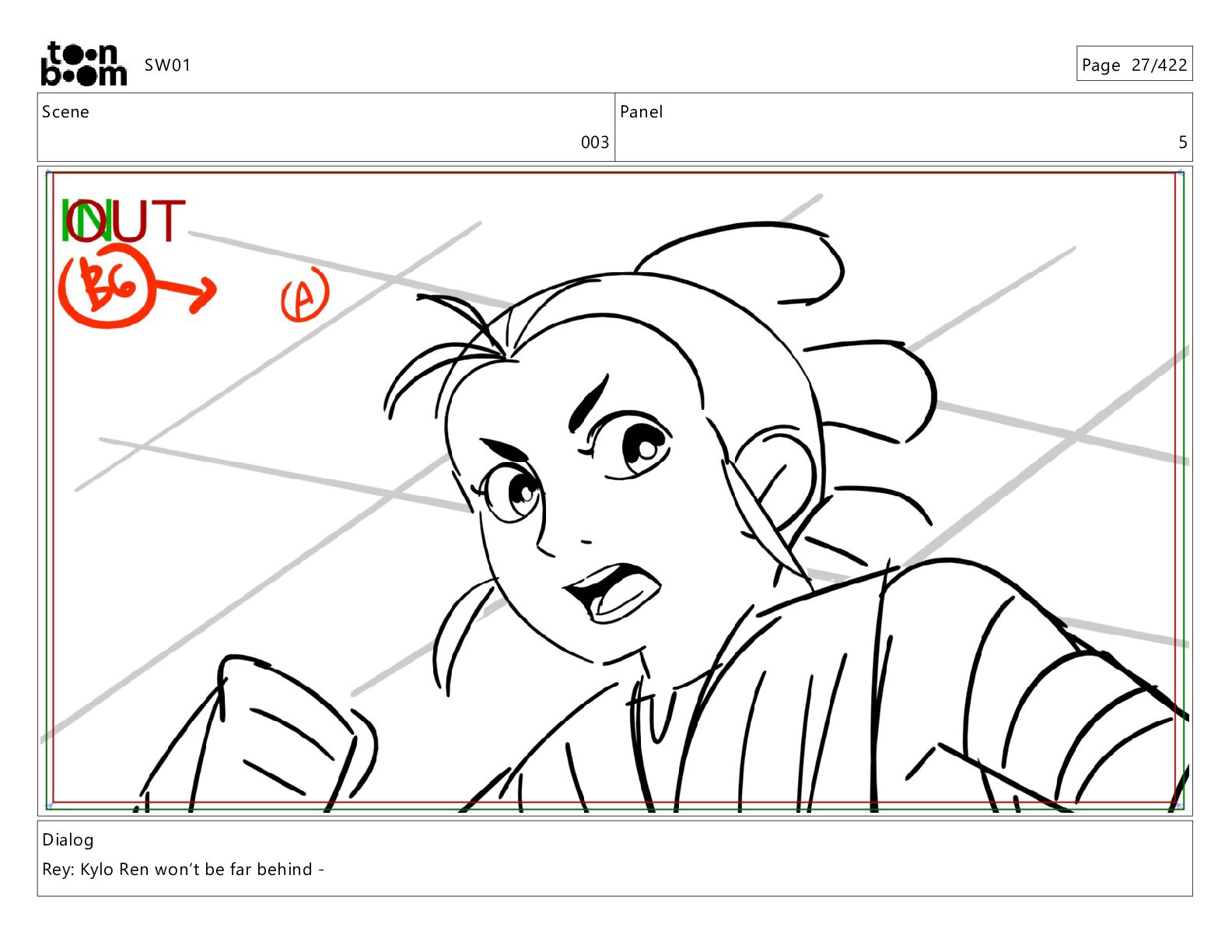Click the Panel label

click(x=641, y=112)
